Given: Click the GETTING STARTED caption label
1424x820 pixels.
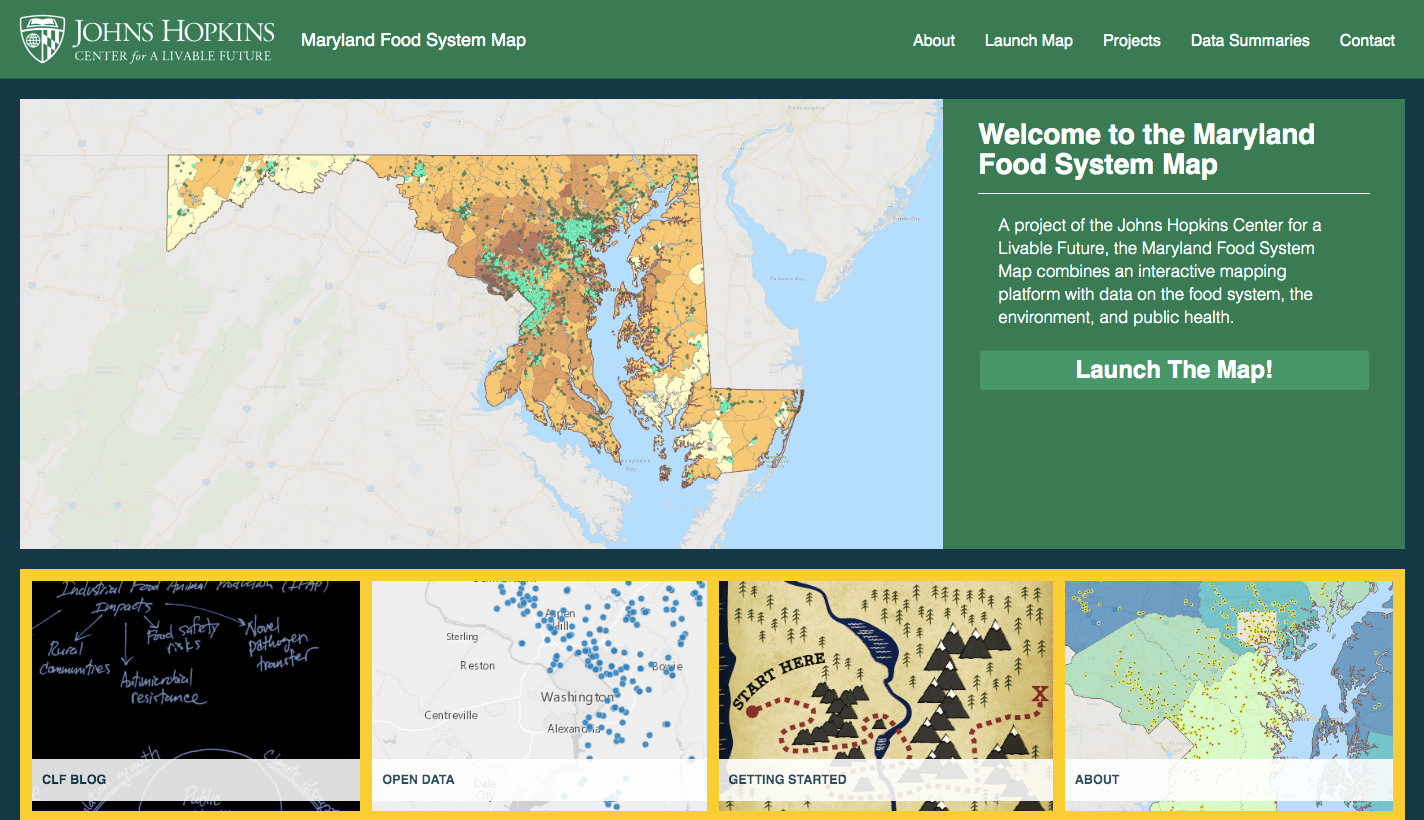Looking at the screenshot, I should [x=787, y=779].
